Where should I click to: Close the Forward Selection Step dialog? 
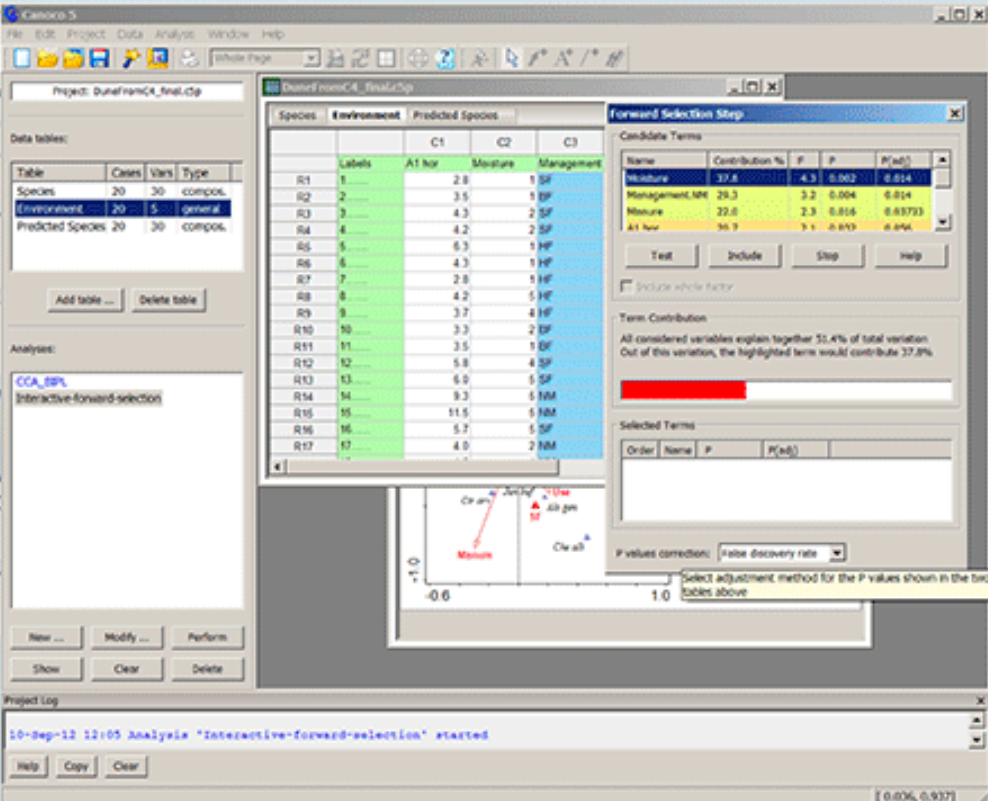click(955, 113)
